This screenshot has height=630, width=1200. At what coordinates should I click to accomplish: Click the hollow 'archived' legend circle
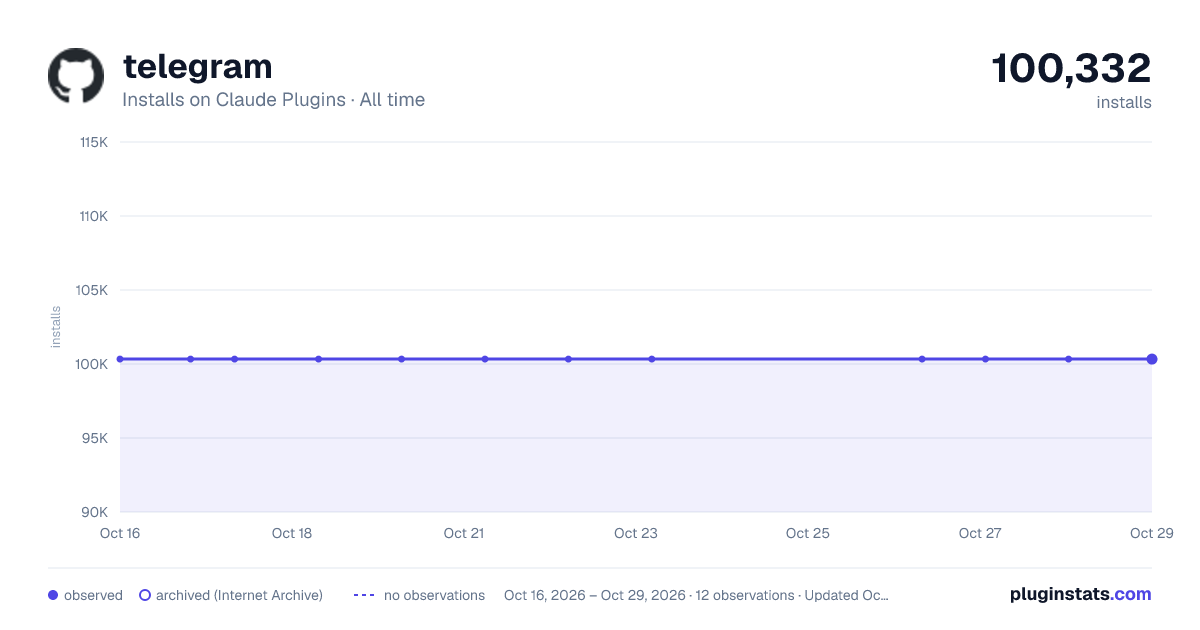(145, 595)
